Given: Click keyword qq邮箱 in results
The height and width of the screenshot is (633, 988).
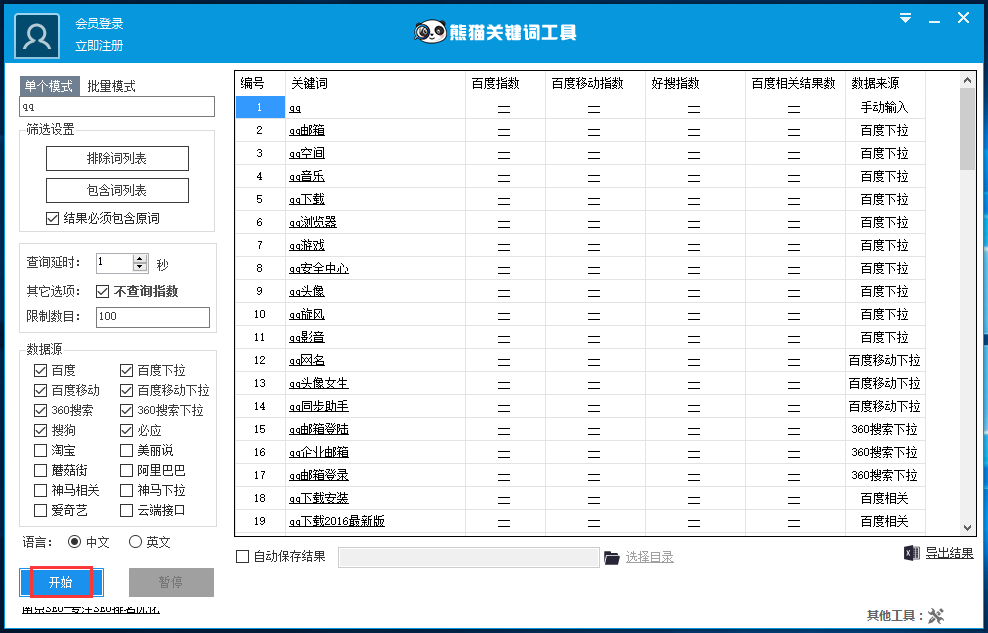Looking at the screenshot, I should (x=307, y=131).
